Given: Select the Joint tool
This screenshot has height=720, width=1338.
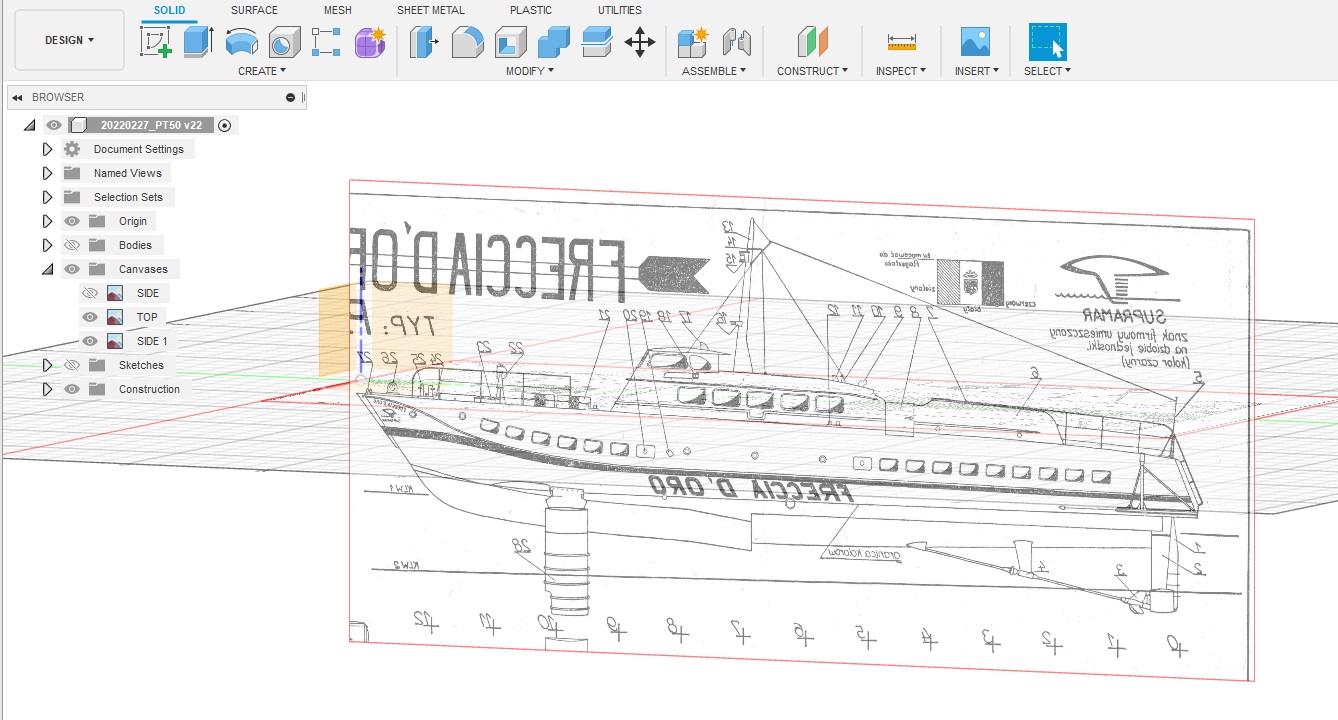Looking at the screenshot, I should (x=736, y=42).
